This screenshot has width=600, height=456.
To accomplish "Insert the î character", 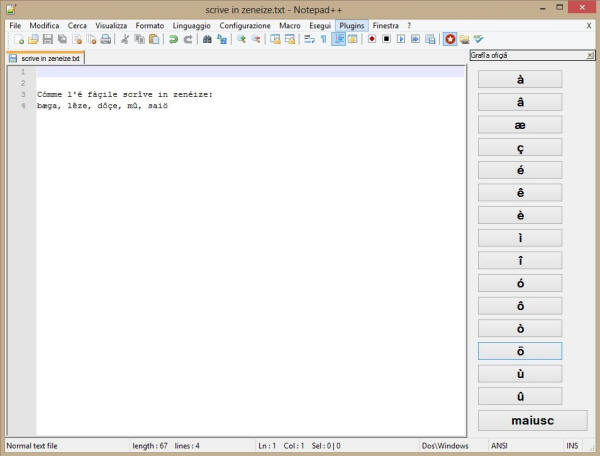I will tap(520, 261).
